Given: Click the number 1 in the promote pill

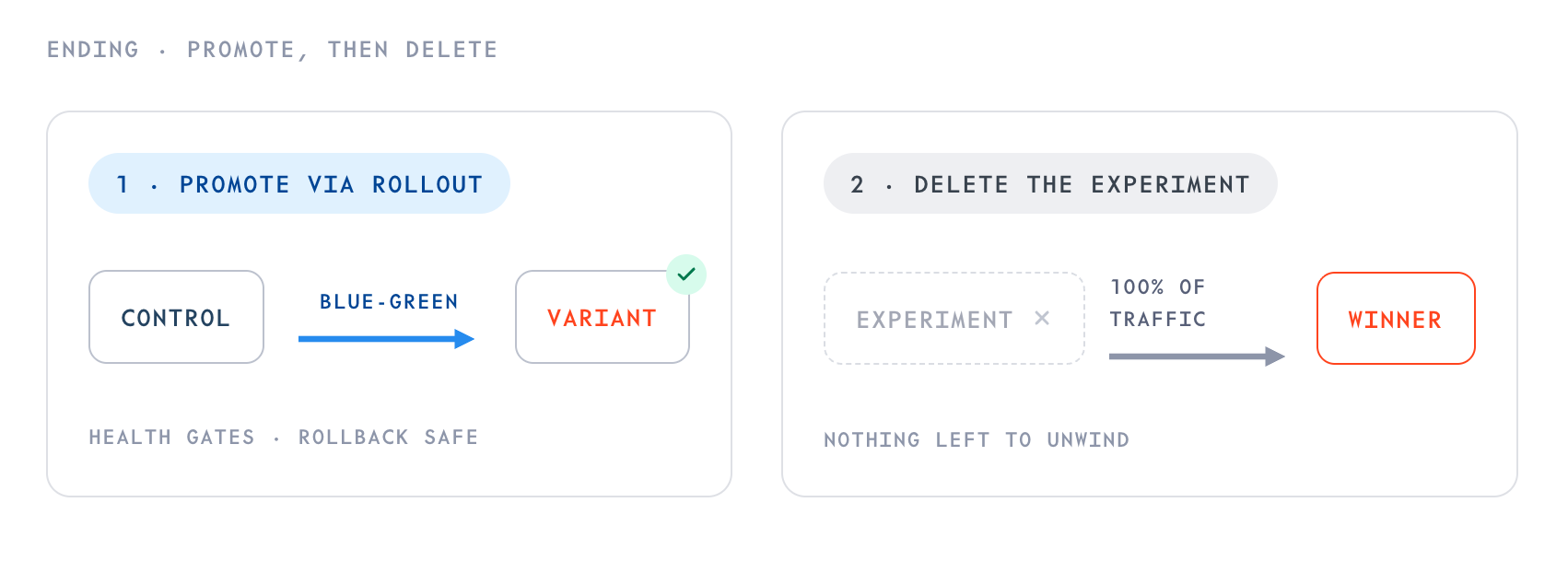Looking at the screenshot, I should 122,184.
